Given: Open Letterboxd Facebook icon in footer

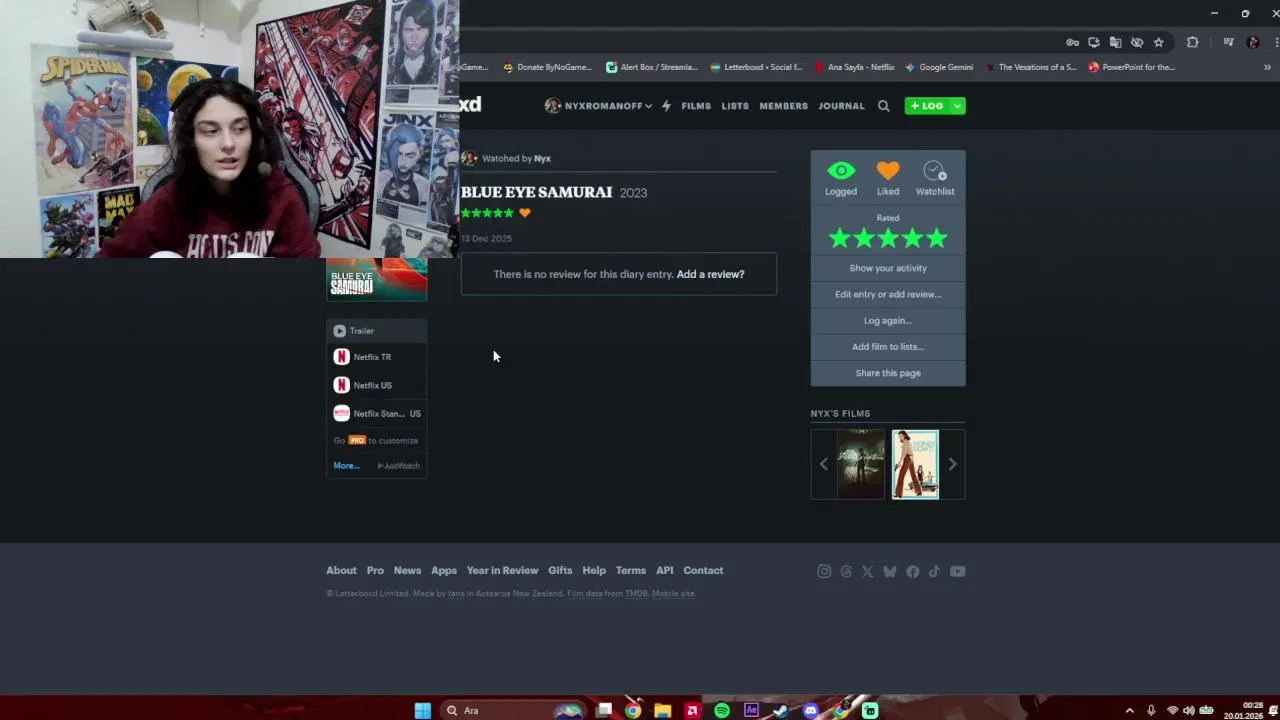Looking at the screenshot, I should 912,571.
